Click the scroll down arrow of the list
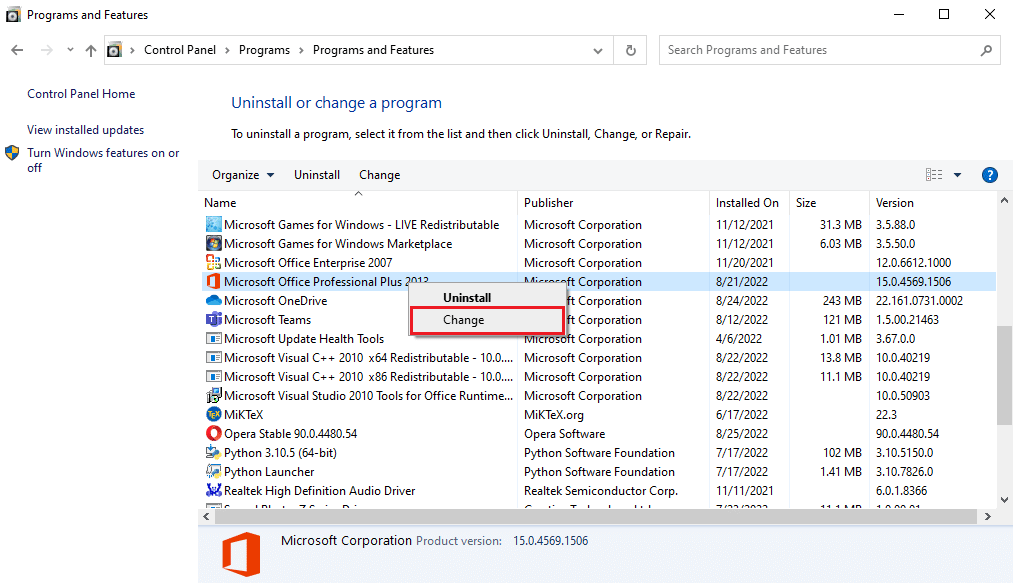The width and height of the screenshot is (1013, 583). coord(1004,500)
